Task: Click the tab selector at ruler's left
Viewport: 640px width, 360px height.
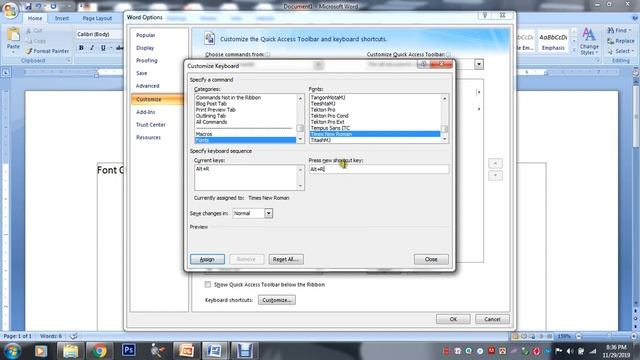Action: tap(6, 73)
